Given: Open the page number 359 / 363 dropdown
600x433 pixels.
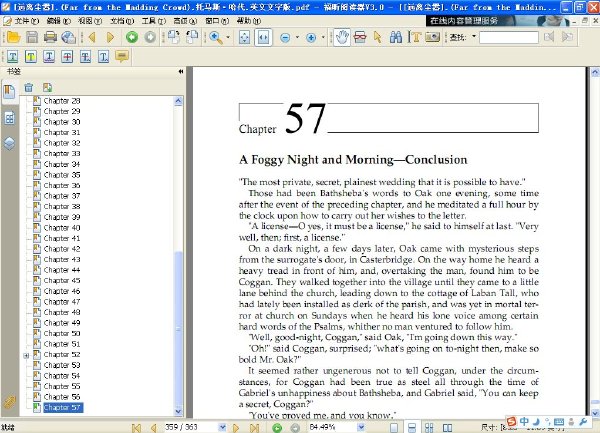Looking at the screenshot, I should [222, 427].
